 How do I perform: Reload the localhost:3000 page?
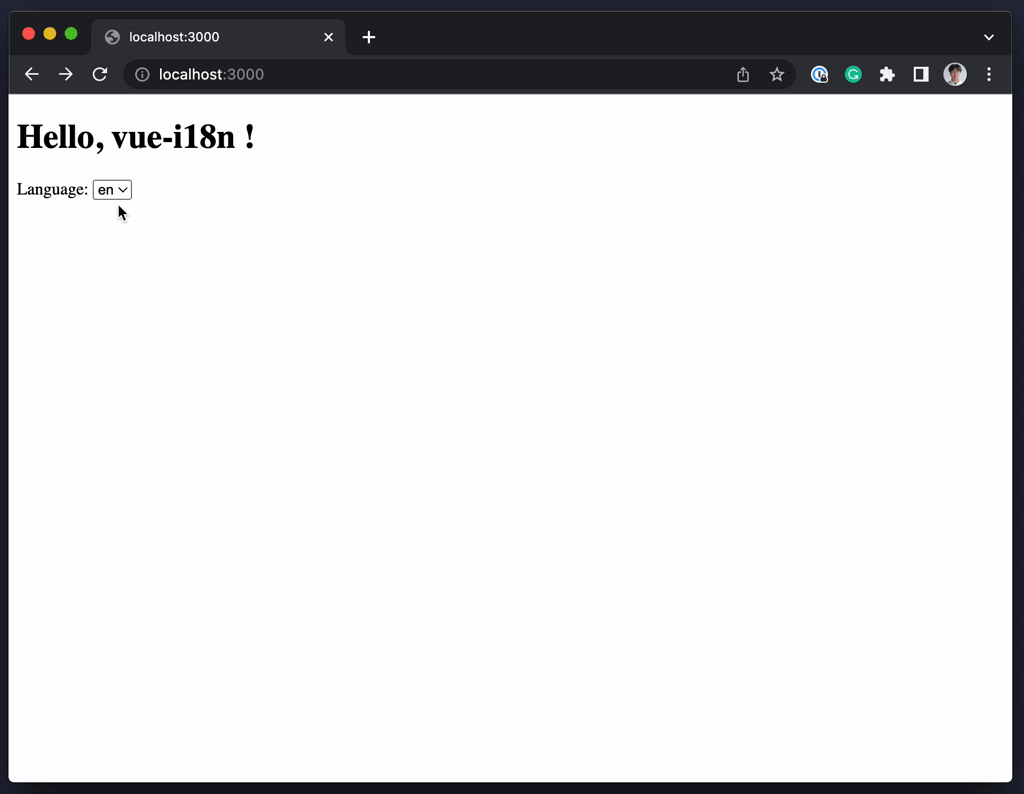[99, 74]
